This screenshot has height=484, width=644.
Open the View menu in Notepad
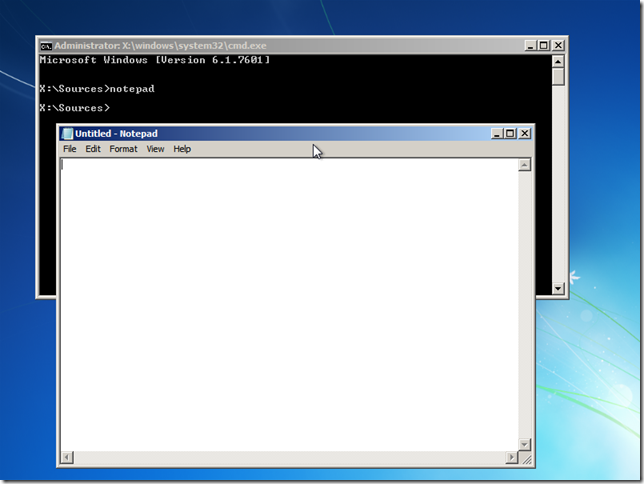[x=155, y=149]
